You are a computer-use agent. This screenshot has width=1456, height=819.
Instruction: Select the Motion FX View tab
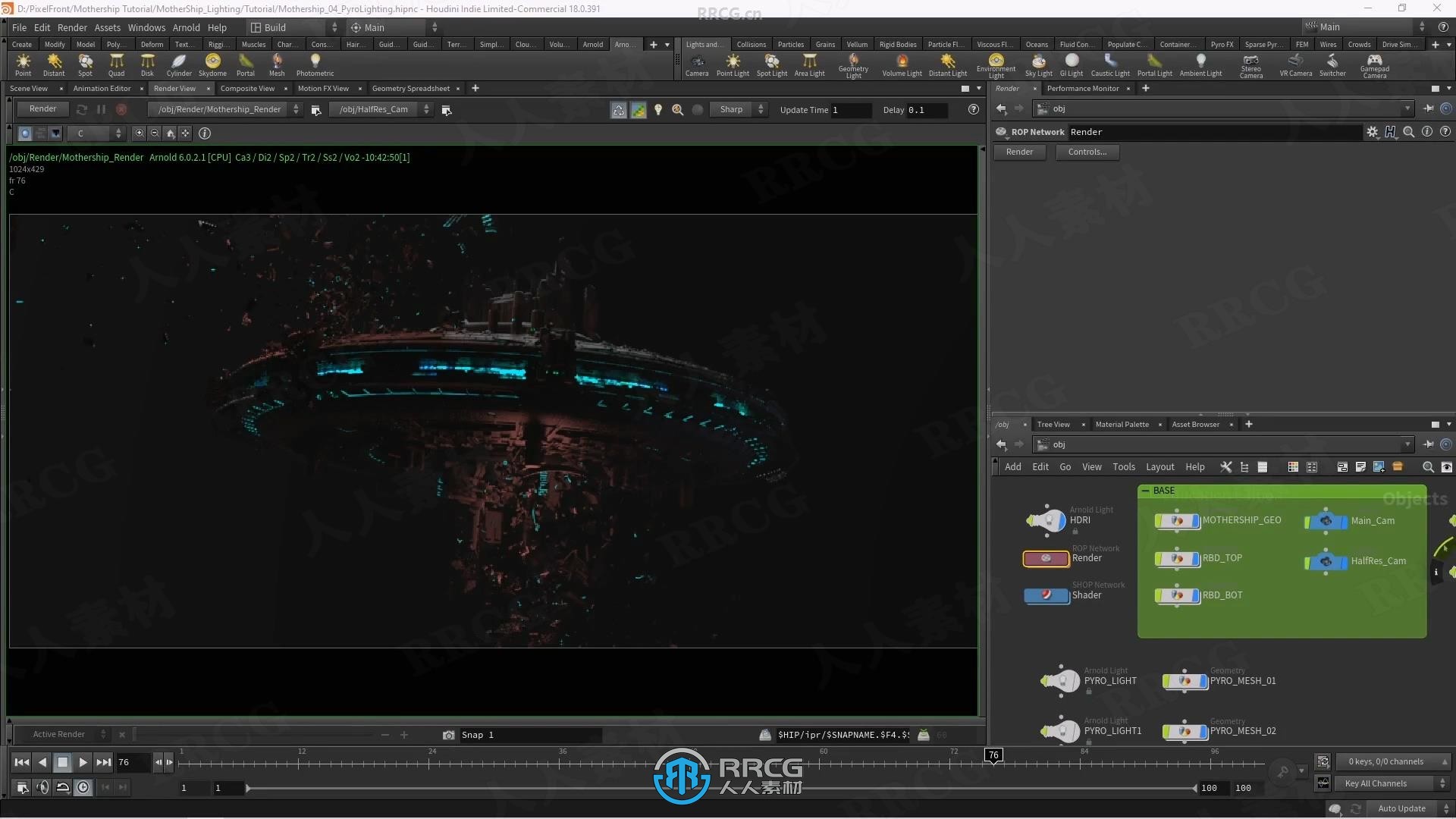pyautogui.click(x=323, y=88)
